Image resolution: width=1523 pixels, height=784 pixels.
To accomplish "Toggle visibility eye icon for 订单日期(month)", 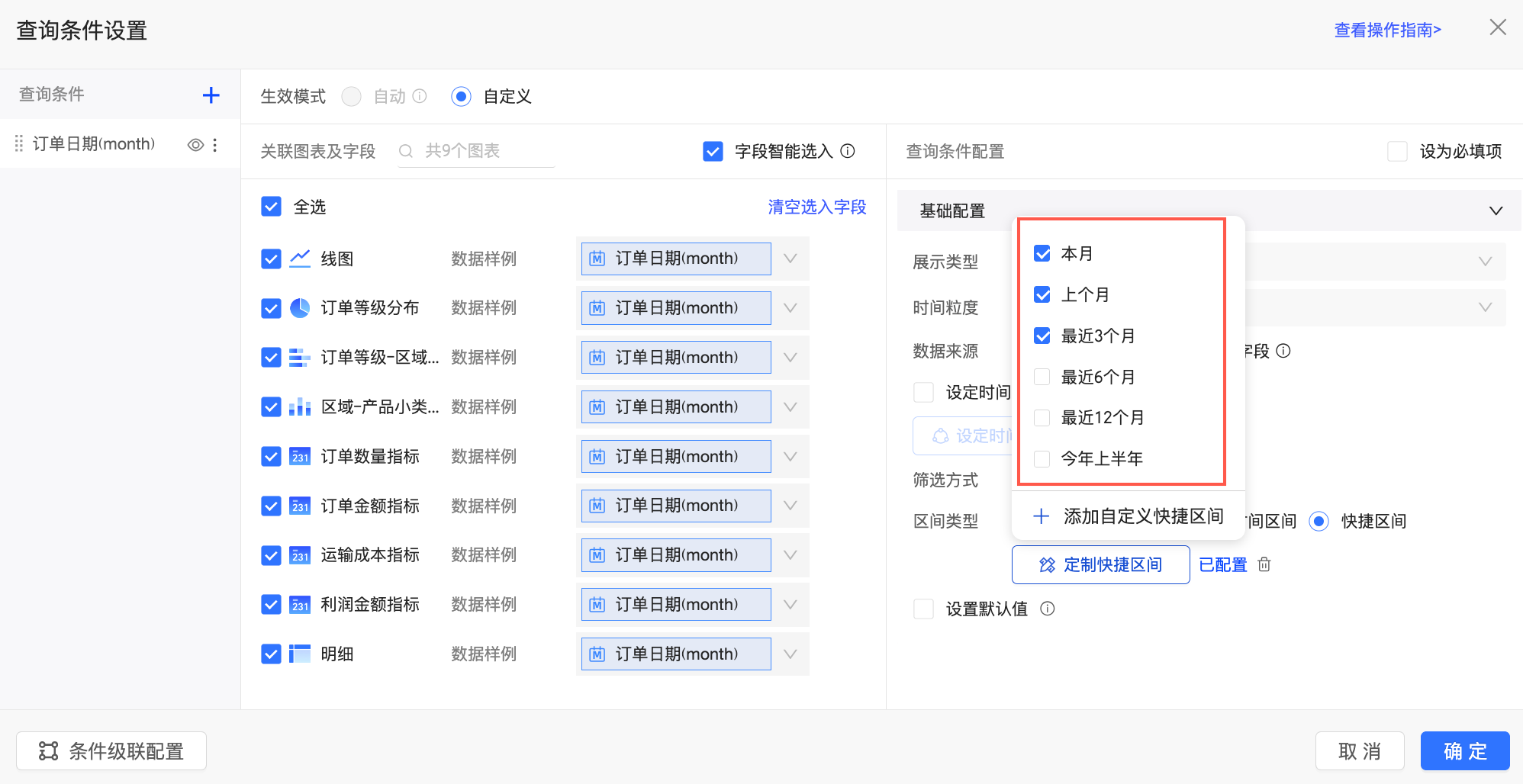I will [196, 145].
